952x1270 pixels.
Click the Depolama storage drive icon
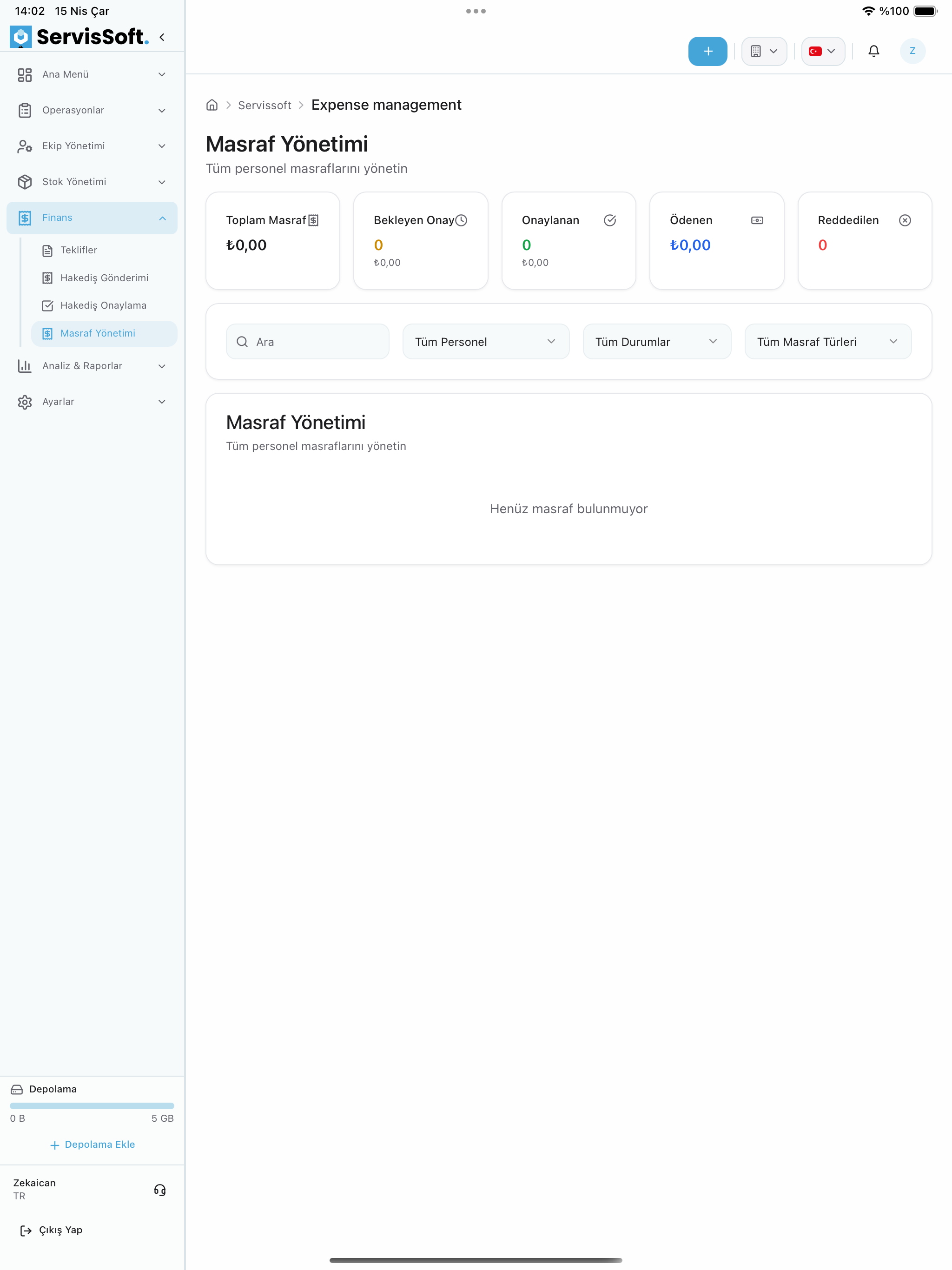pos(17,1089)
